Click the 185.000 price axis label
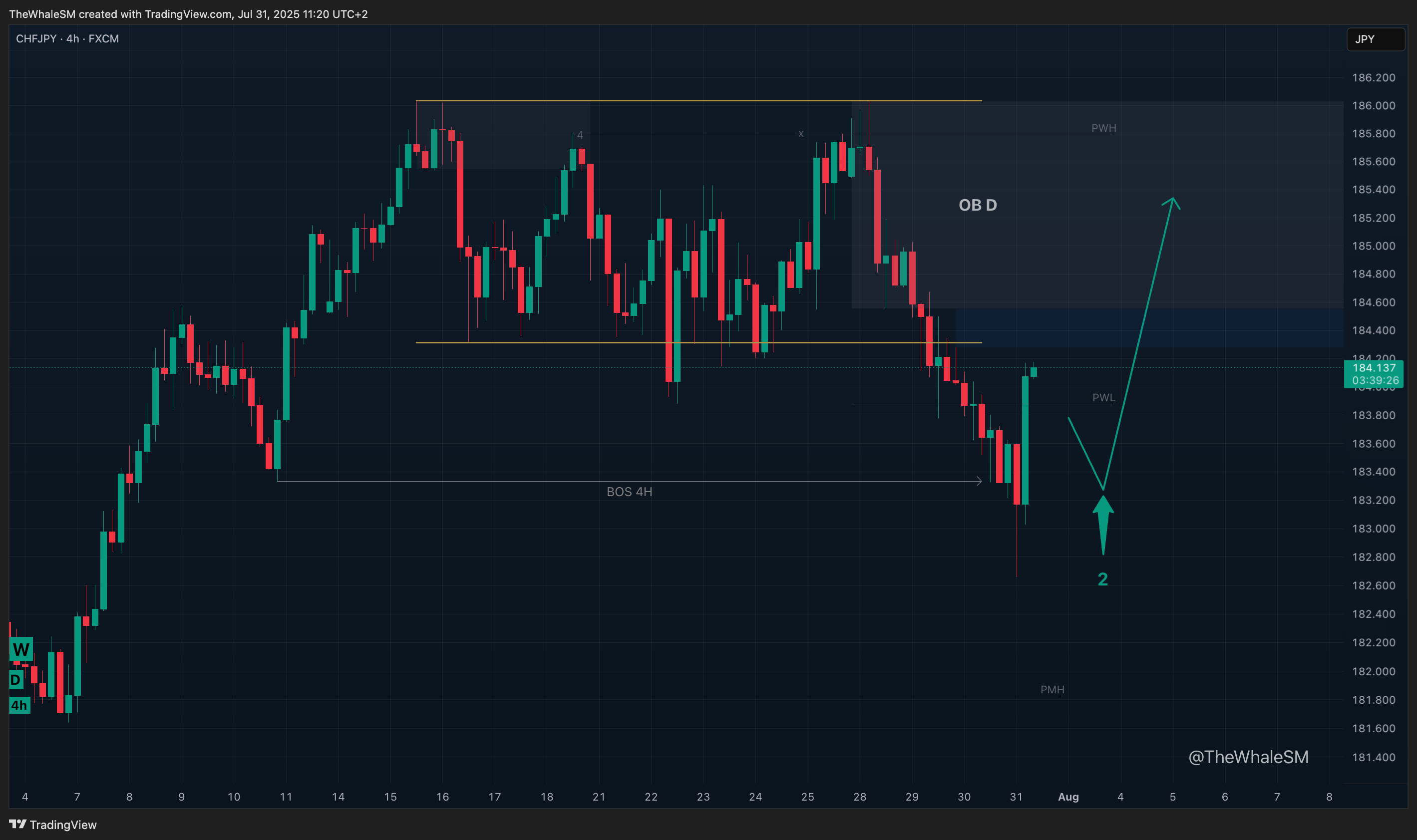The image size is (1417, 840). click(x=1374, y=246)
